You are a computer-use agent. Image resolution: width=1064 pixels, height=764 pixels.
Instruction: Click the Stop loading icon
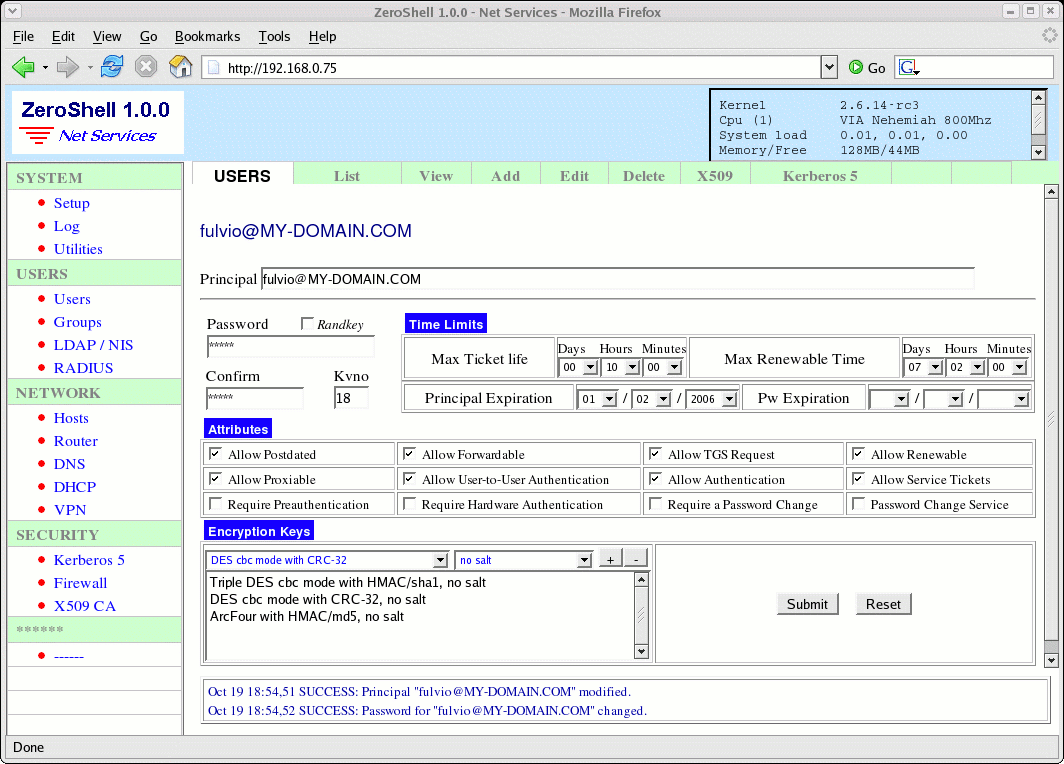point(146,66)
